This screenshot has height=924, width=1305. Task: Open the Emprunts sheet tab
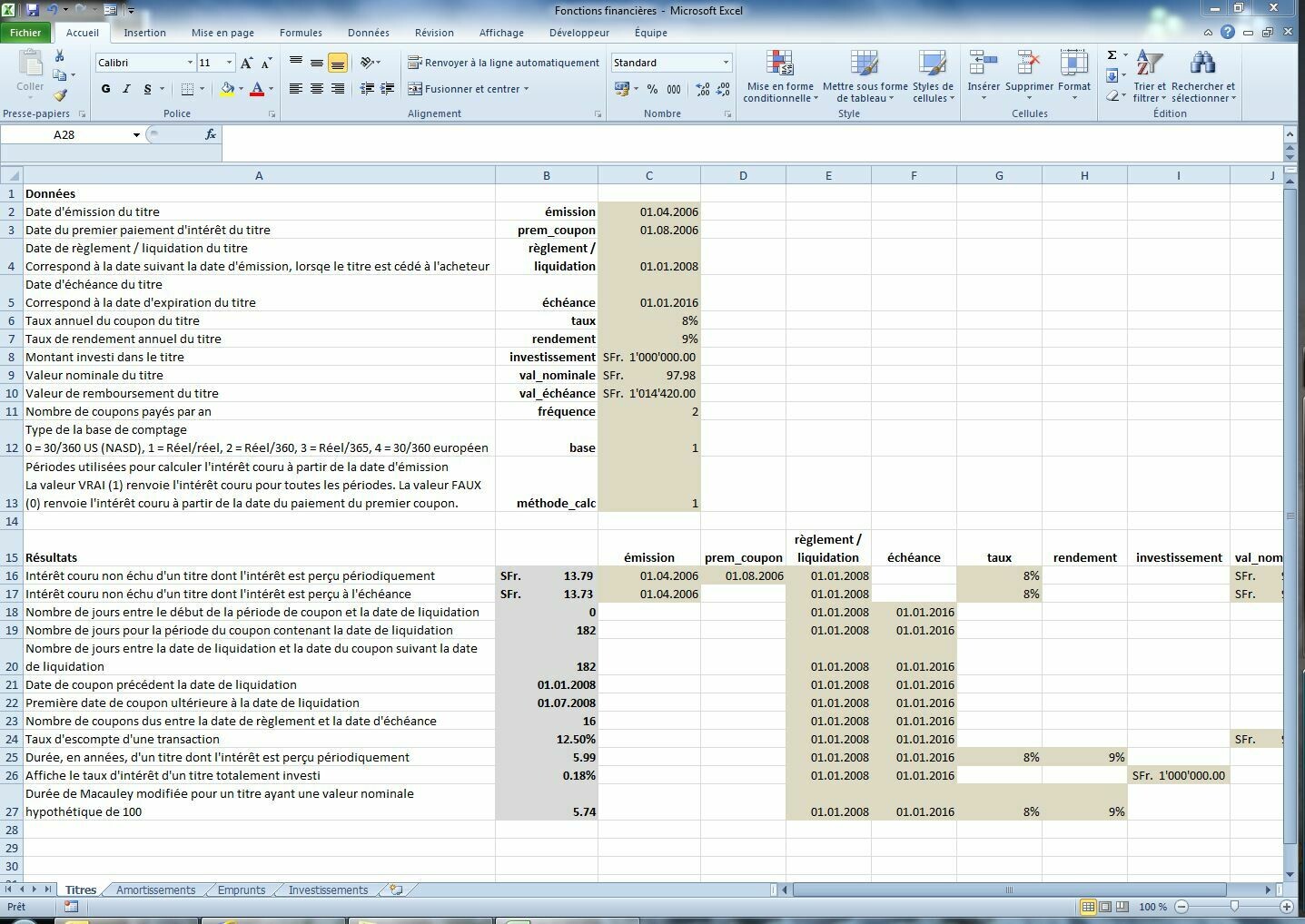pyautogui.click(x=242, y=890)
